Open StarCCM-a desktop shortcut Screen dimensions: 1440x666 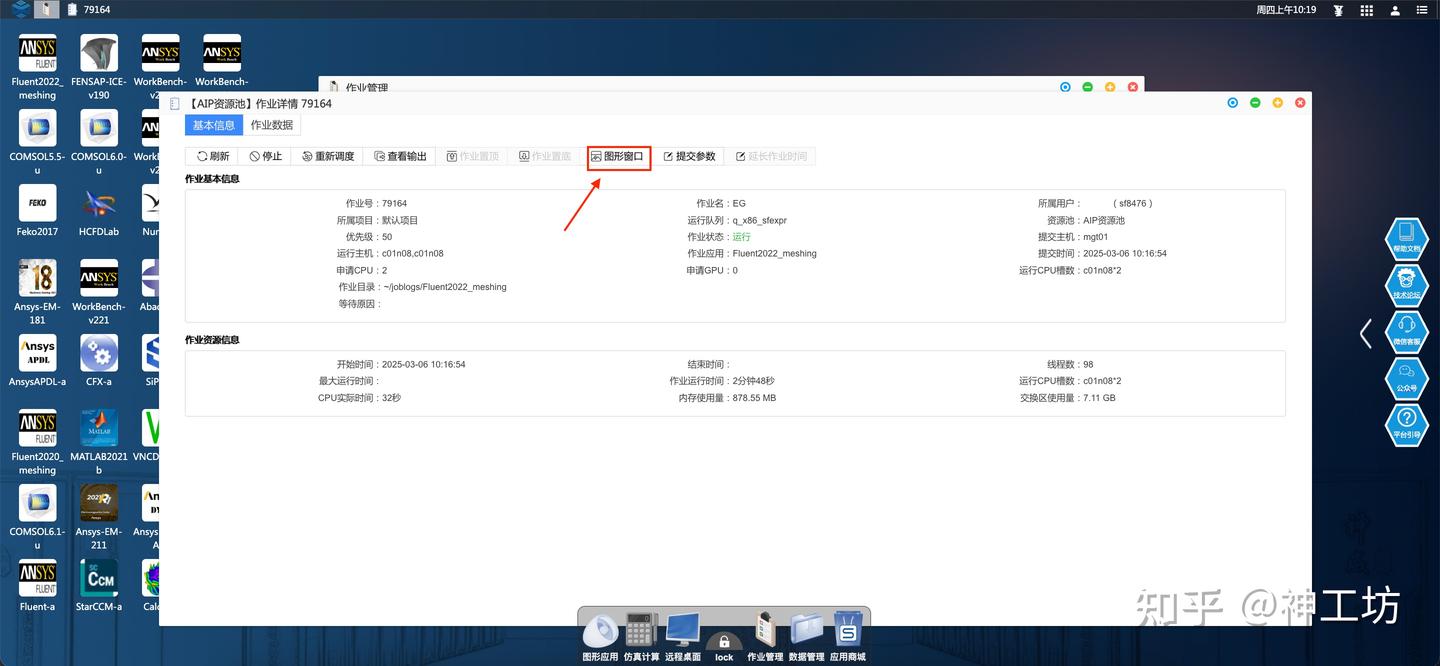pos(99,586)
